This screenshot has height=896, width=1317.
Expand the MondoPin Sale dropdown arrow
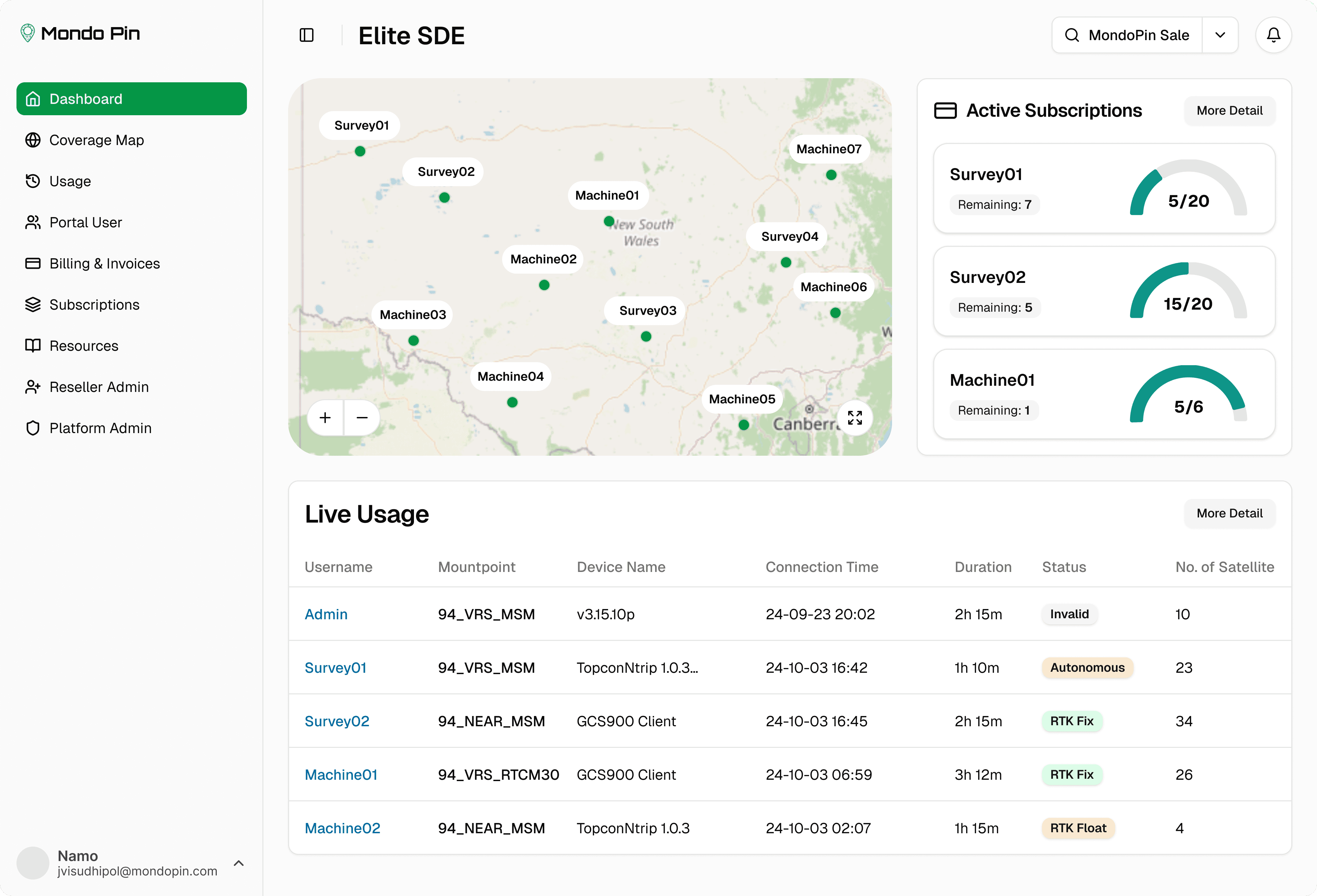tap(1220, 35)
